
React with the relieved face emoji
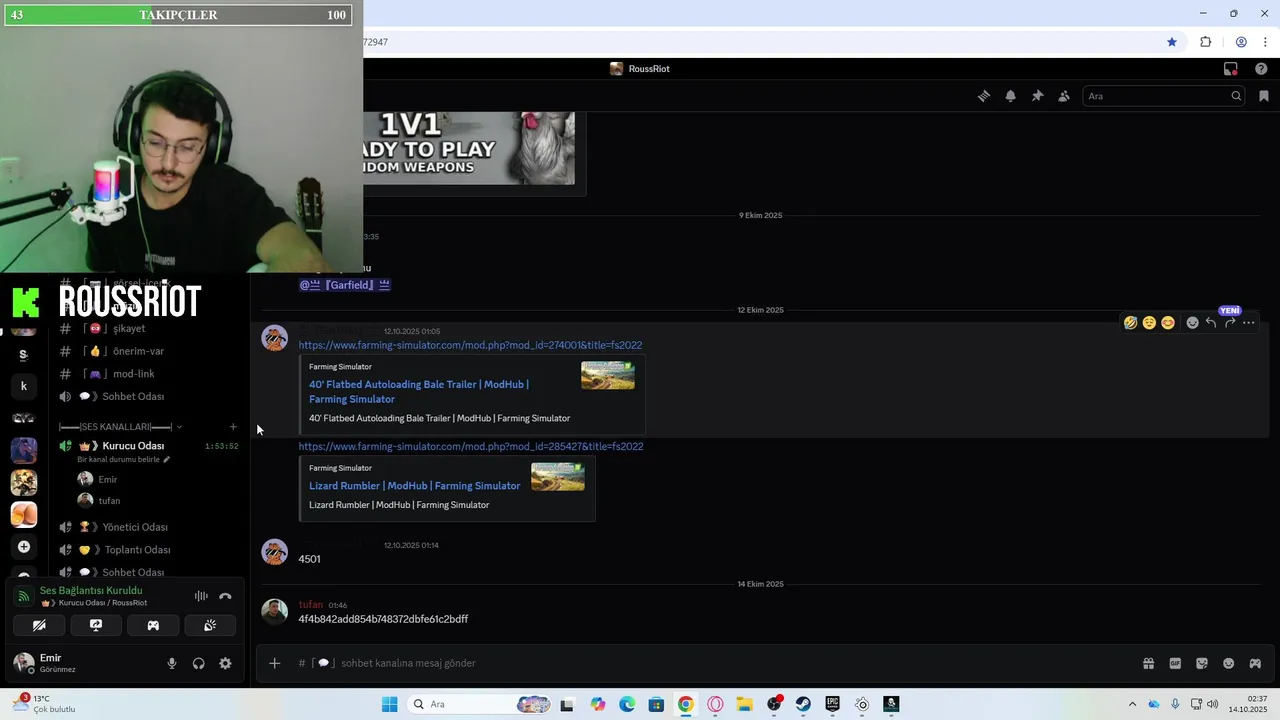(x=1149, y=323)
